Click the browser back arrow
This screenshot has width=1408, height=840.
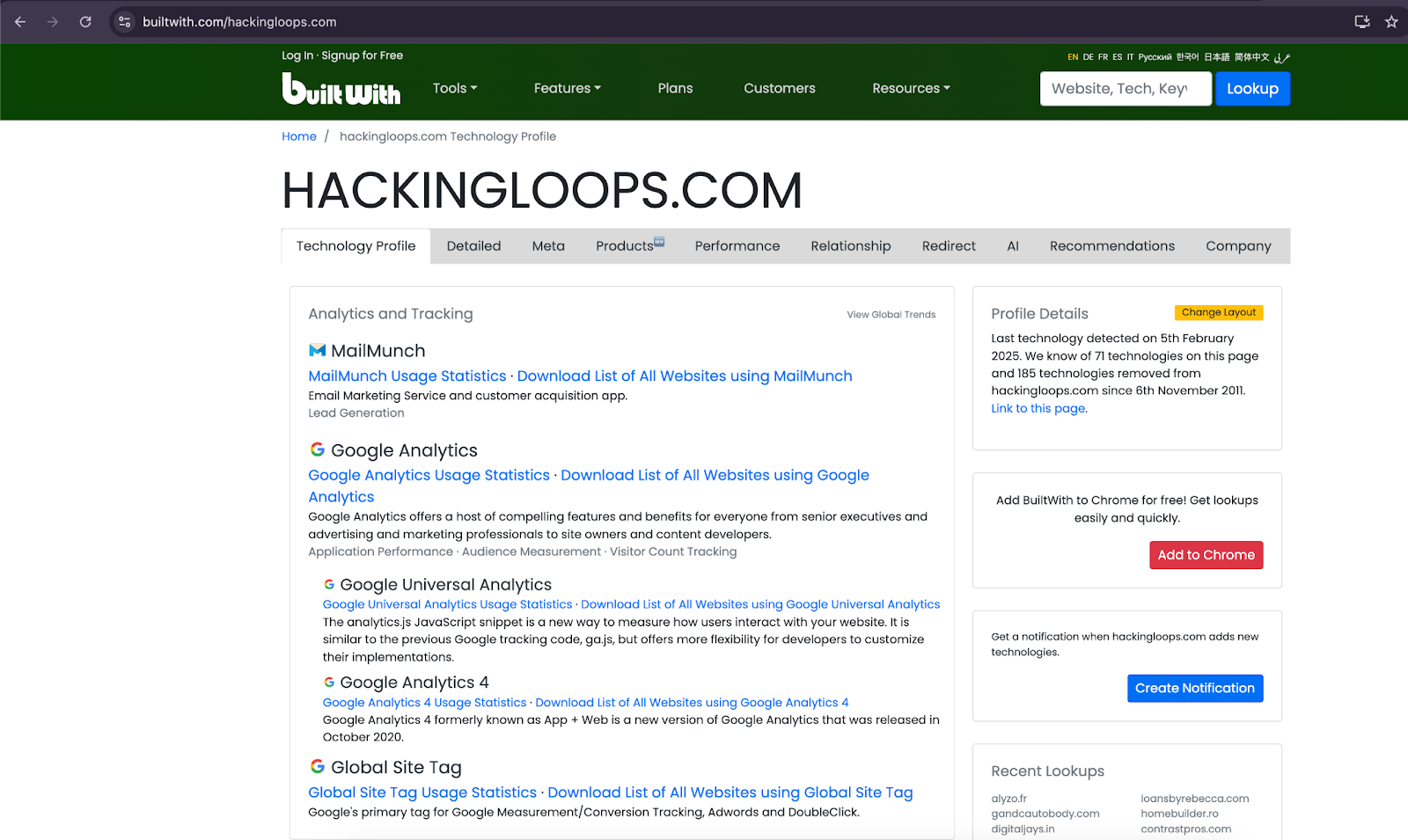(x=20, y=22)
